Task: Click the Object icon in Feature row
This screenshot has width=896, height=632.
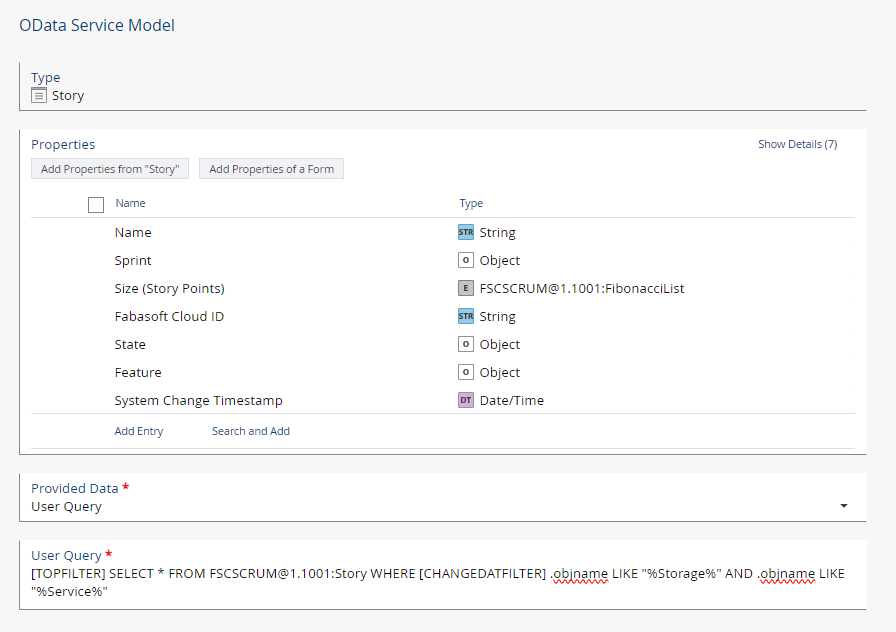Action: click(466, 372)
